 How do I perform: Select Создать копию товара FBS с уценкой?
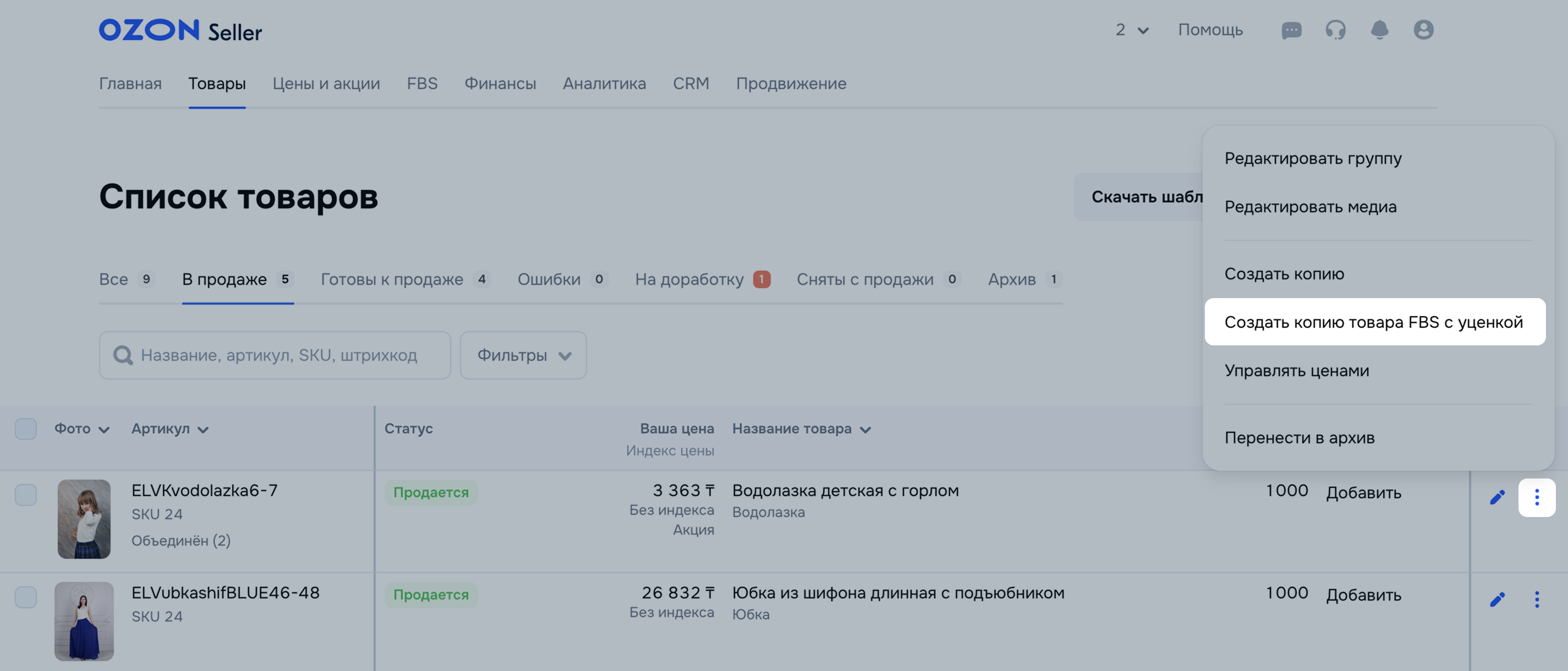click(x=1375, y=322)
